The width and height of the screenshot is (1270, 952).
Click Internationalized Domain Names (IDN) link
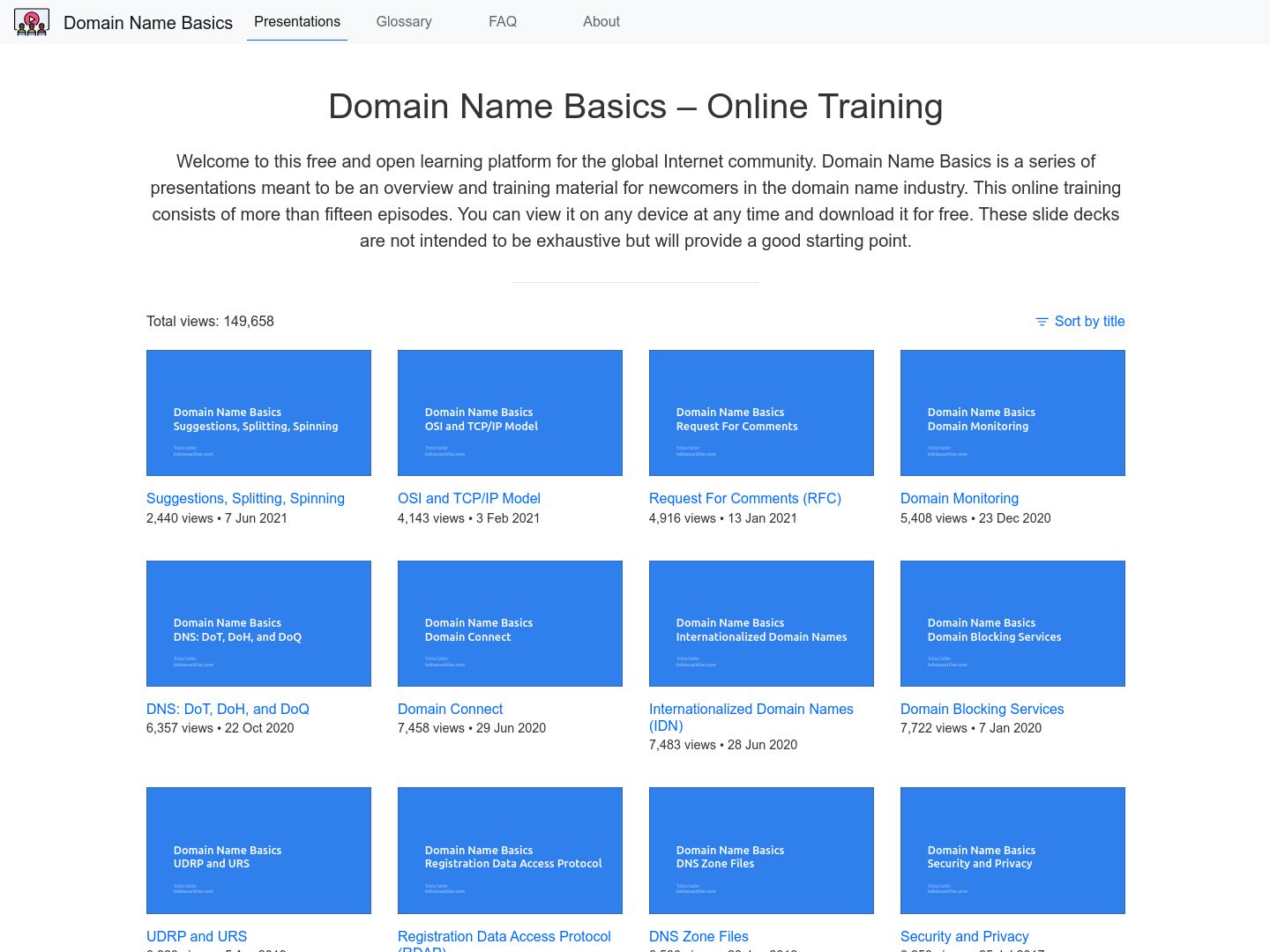click(751, 718)
